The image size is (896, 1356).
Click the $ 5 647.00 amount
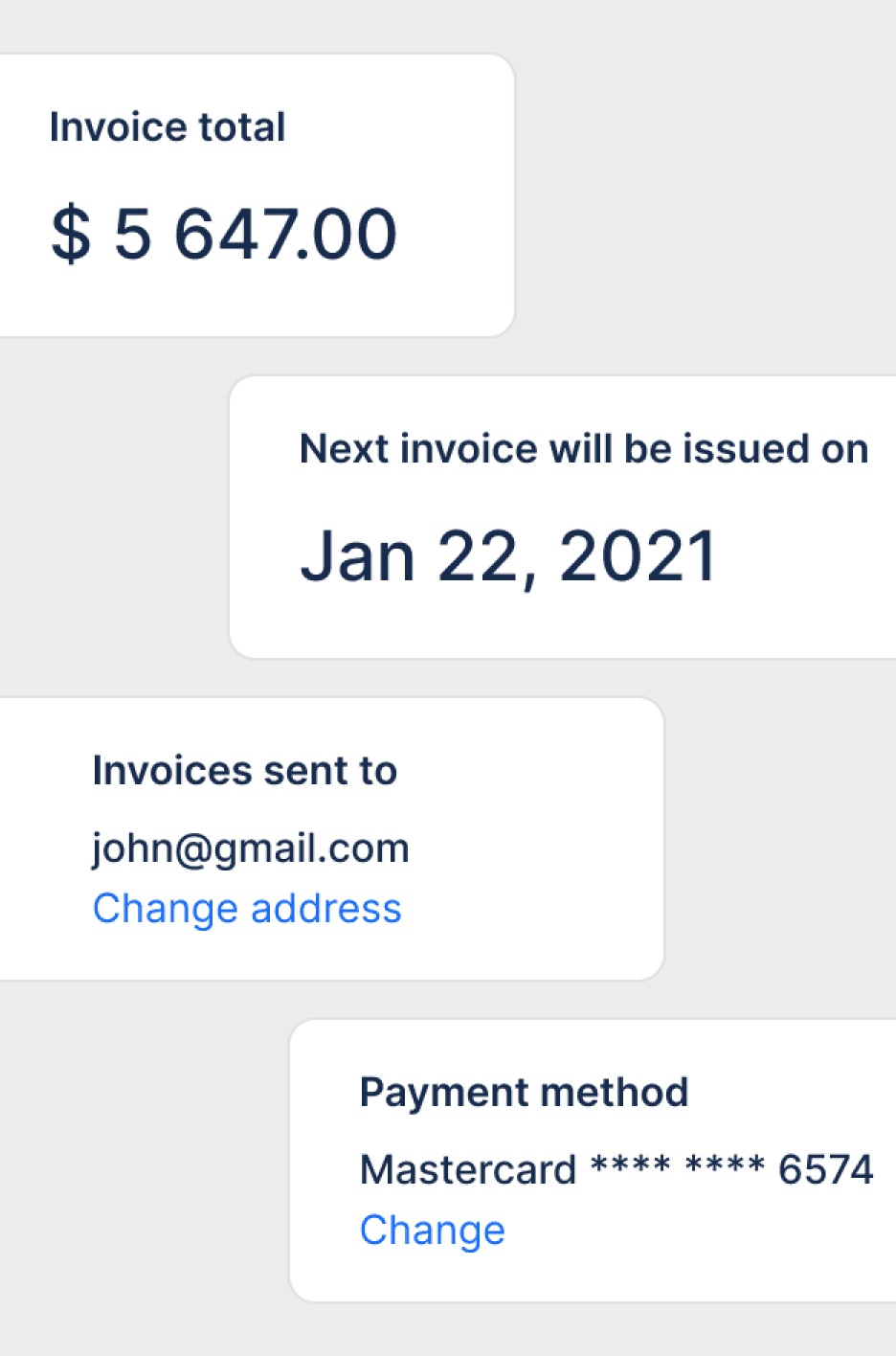[224, 234]
